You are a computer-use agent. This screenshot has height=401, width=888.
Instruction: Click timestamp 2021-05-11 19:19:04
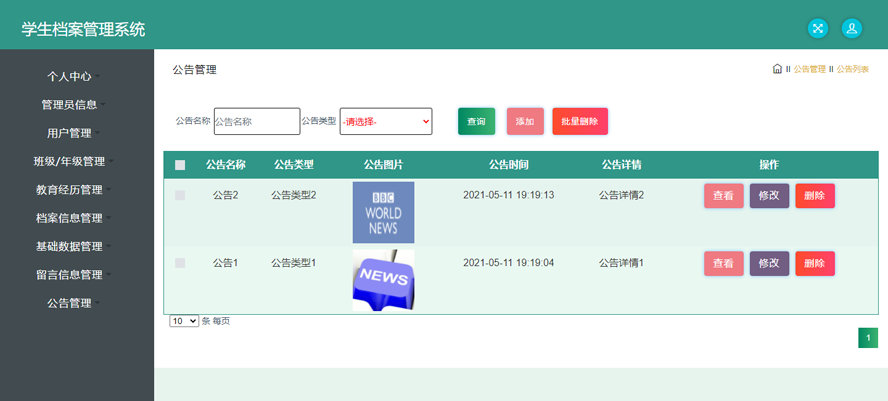tap(509, 263)
